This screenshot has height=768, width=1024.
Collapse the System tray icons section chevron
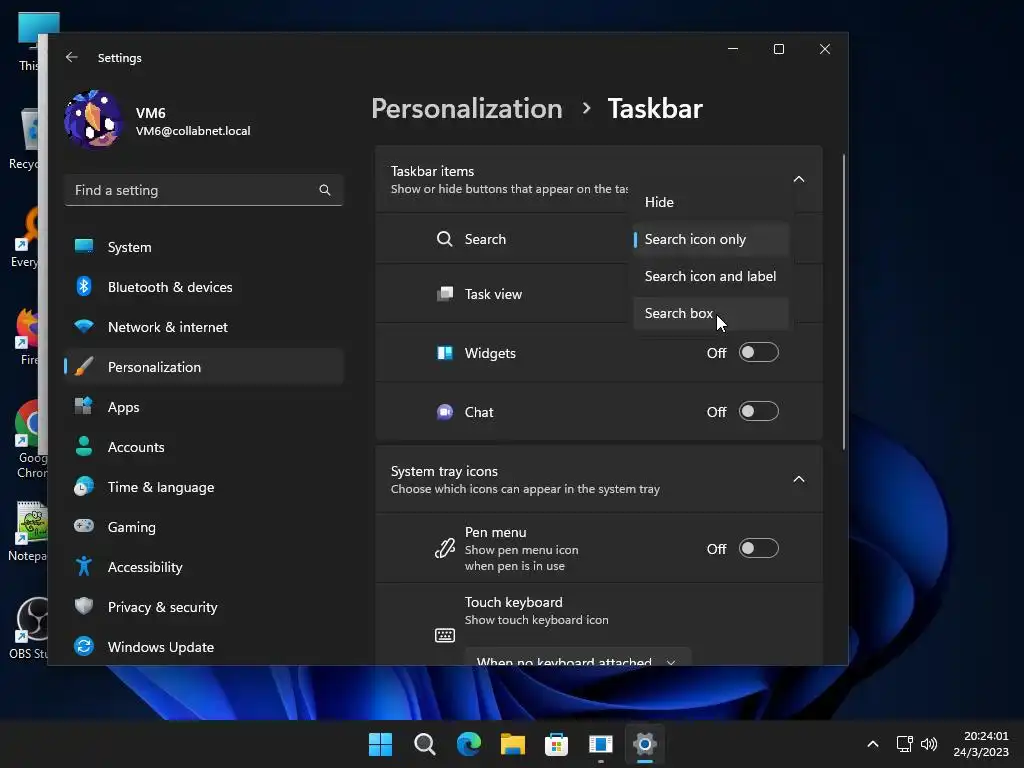[x=799, y=479]
